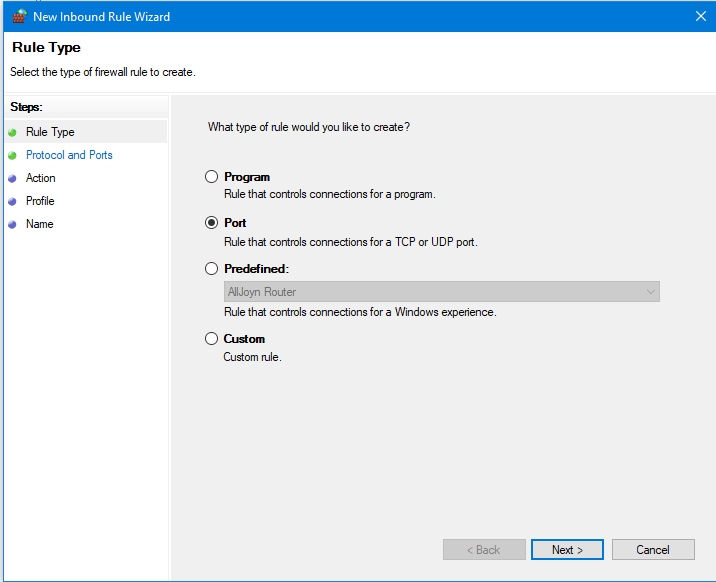Select the Port radio button

(211, 223)
